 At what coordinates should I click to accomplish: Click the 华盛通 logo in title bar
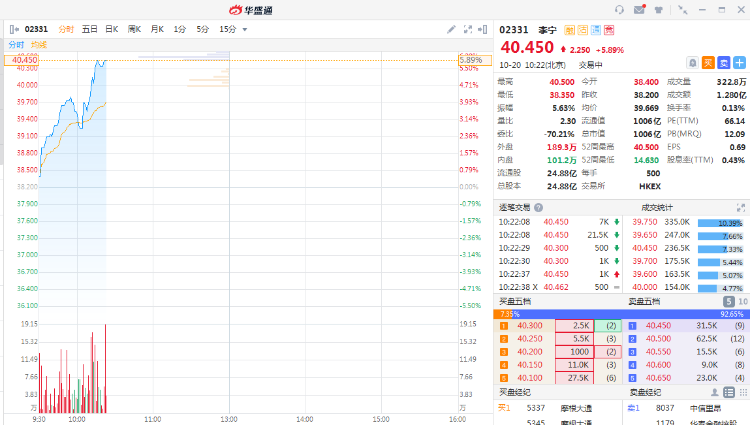point(251,10)
